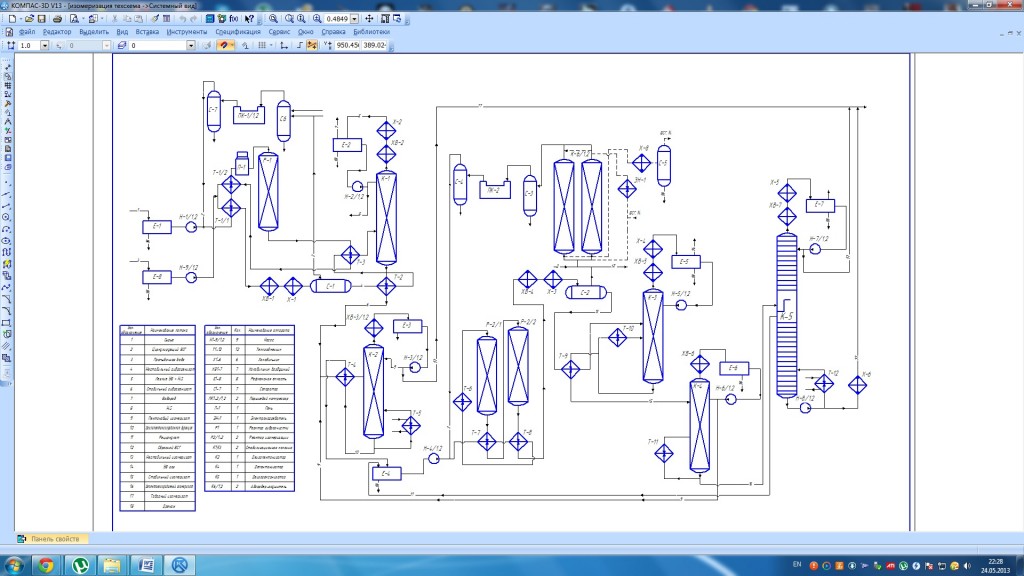
Task: Open the Выделить menu
Action: pyautogui.click(x=94, y=31)
